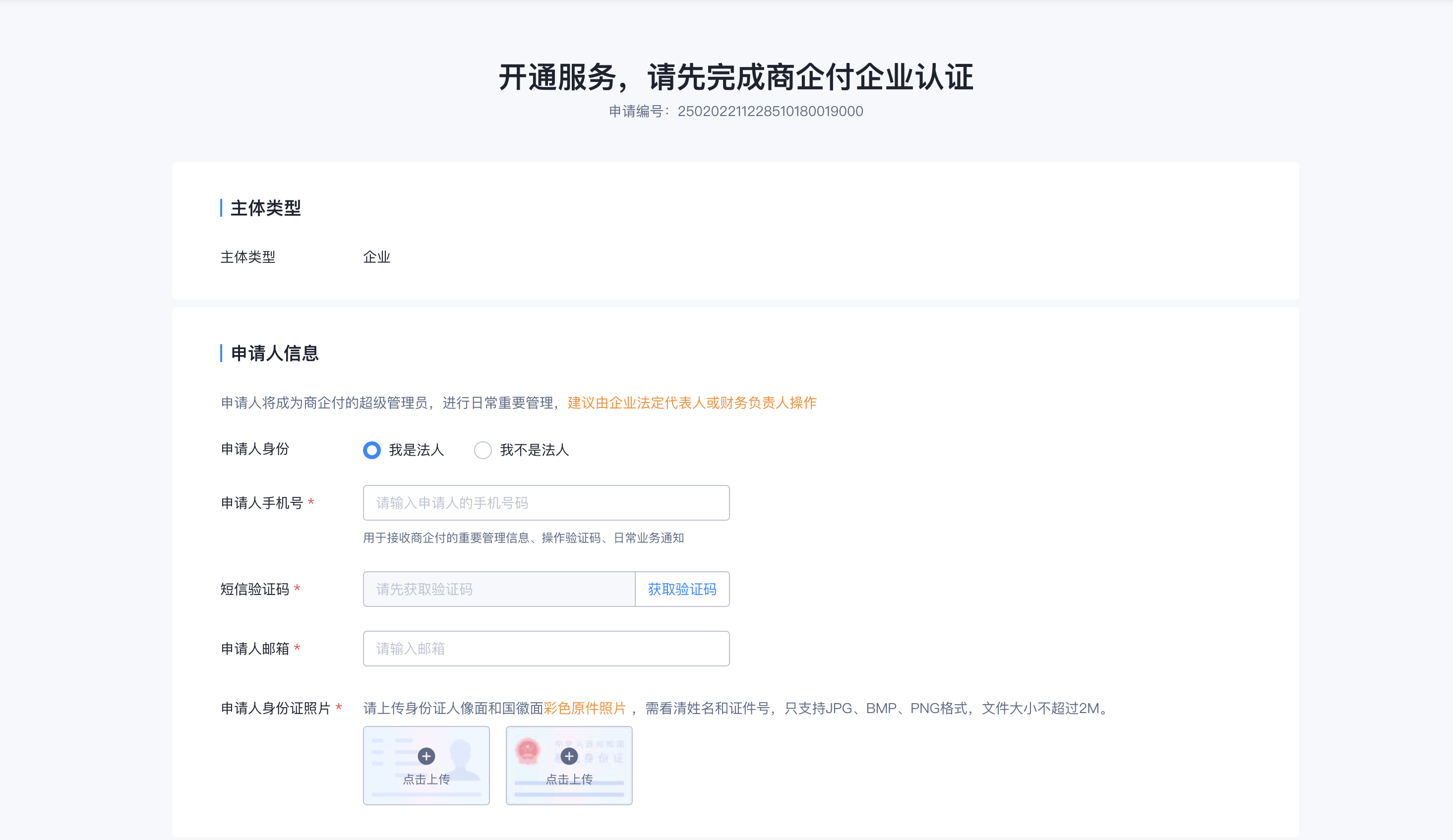Click the 申请人邮箱 input field
This screenshot has height=840, width=1453.
tap(545, 648)
